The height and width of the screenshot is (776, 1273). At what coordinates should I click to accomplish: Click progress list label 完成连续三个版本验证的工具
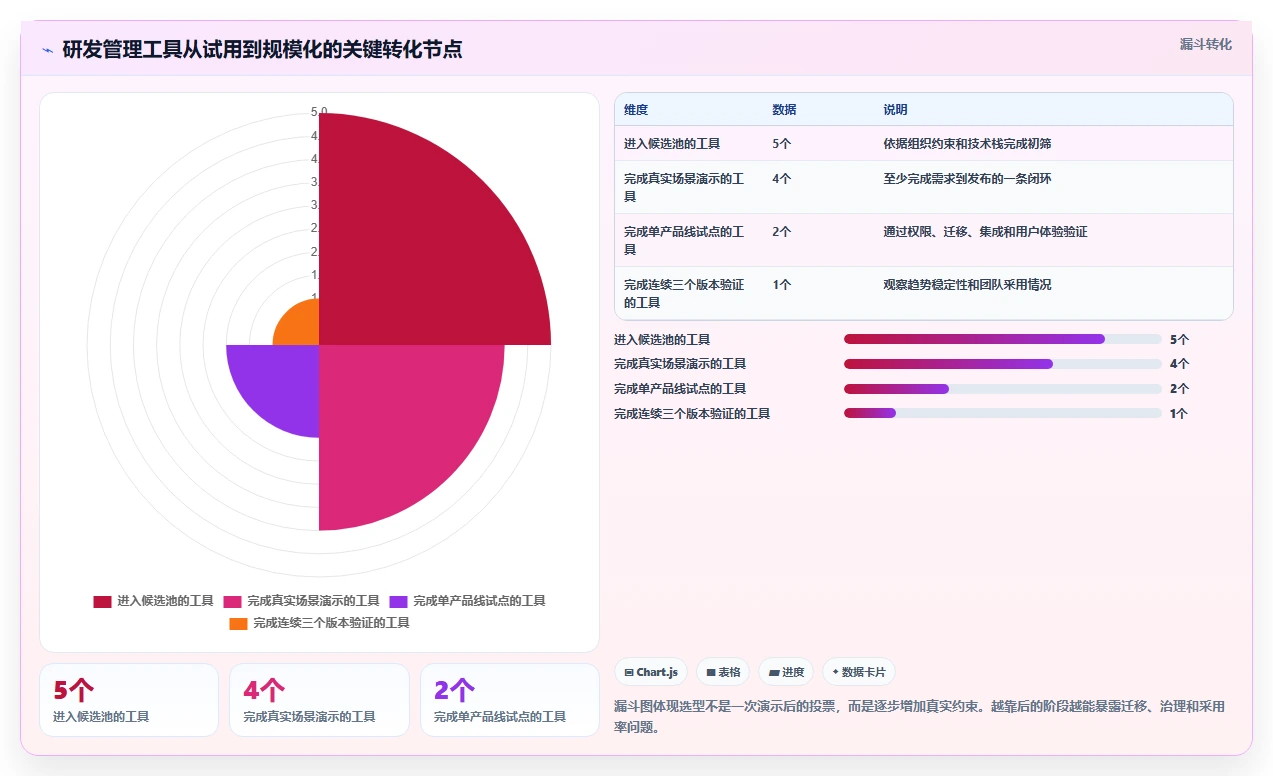pos(692,413)
